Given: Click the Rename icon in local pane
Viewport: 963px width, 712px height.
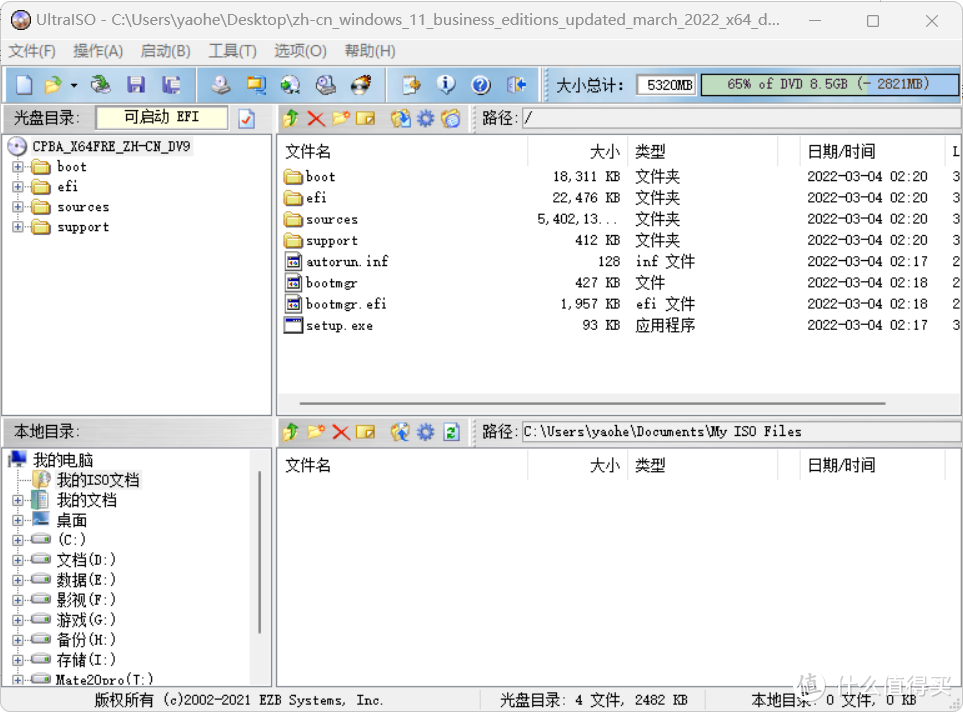Looking at the screenshot, I should (365, 432).
